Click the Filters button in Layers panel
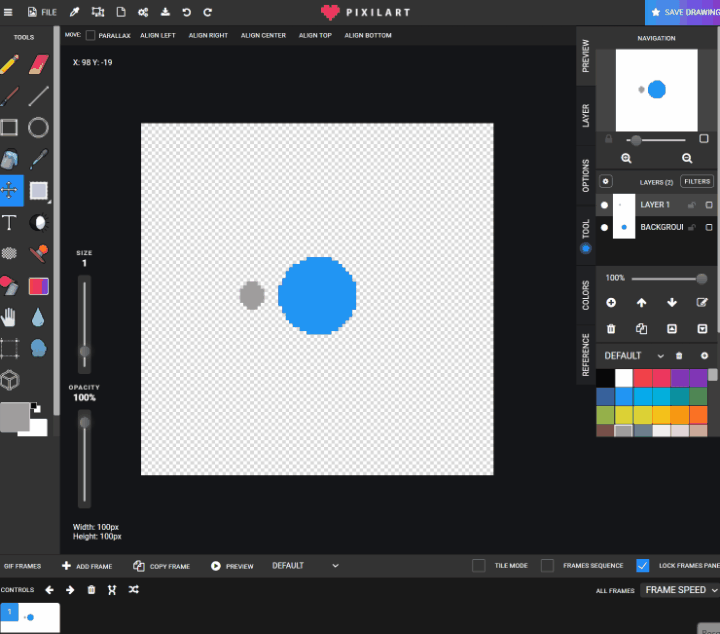This screenshot has width=720, height=634. click(x=697, y=181)
